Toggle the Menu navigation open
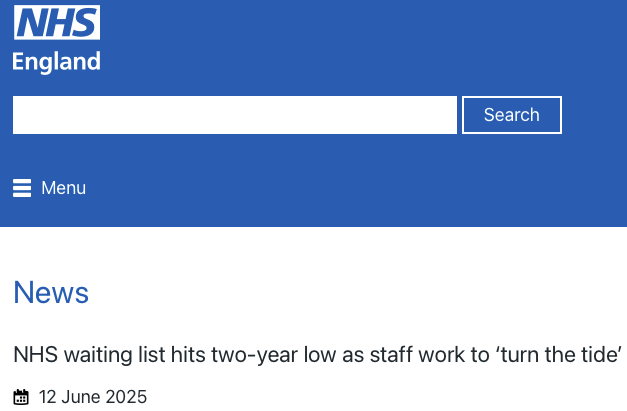627x411 pixels. pos(50,188)
